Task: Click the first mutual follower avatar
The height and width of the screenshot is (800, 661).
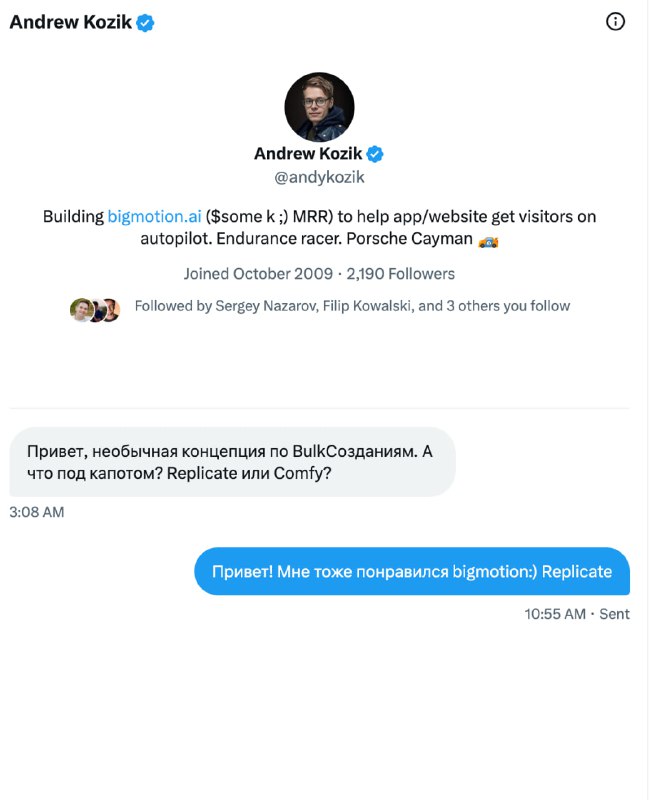Action: click(x=81, y=310)
